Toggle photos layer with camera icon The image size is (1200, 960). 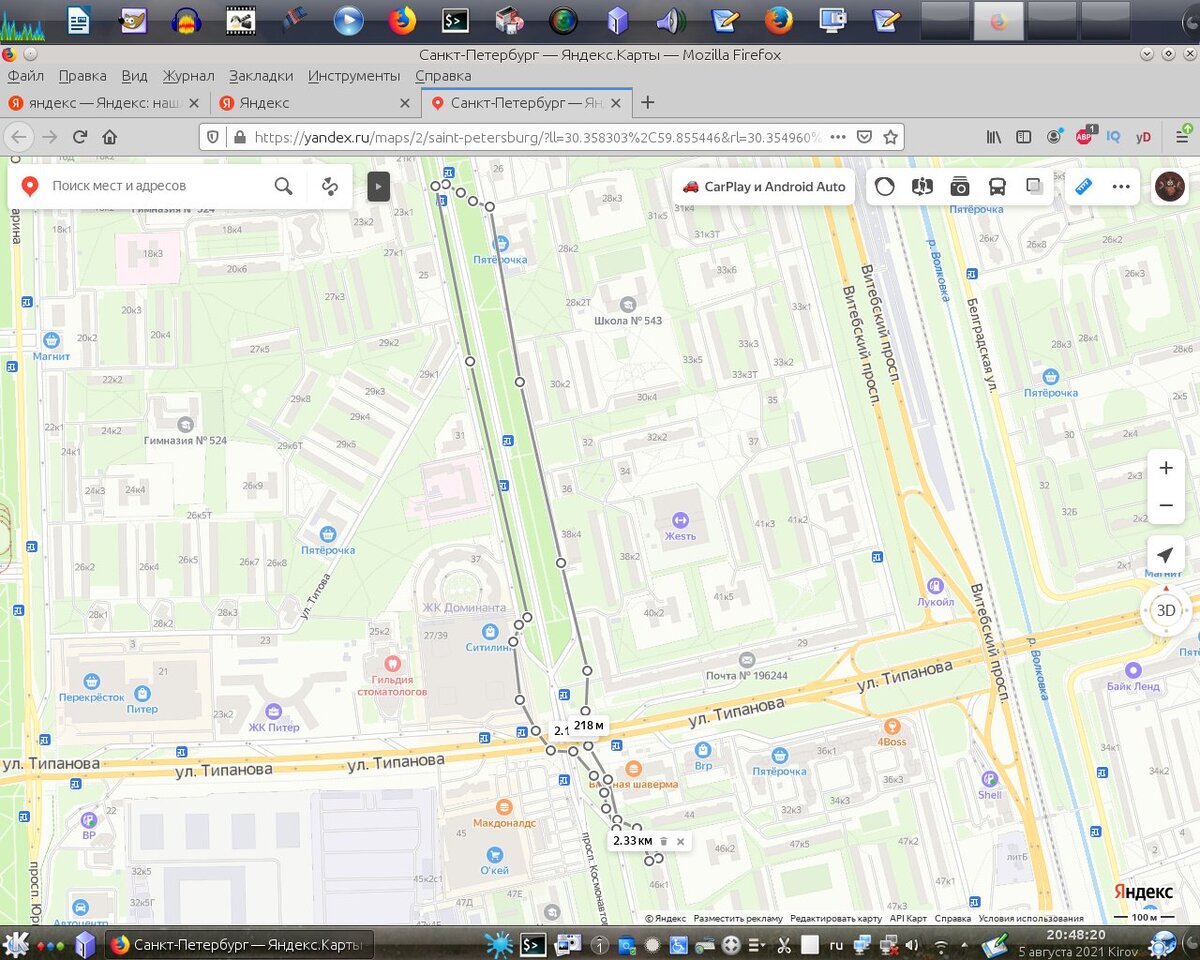tap(960, 186)
